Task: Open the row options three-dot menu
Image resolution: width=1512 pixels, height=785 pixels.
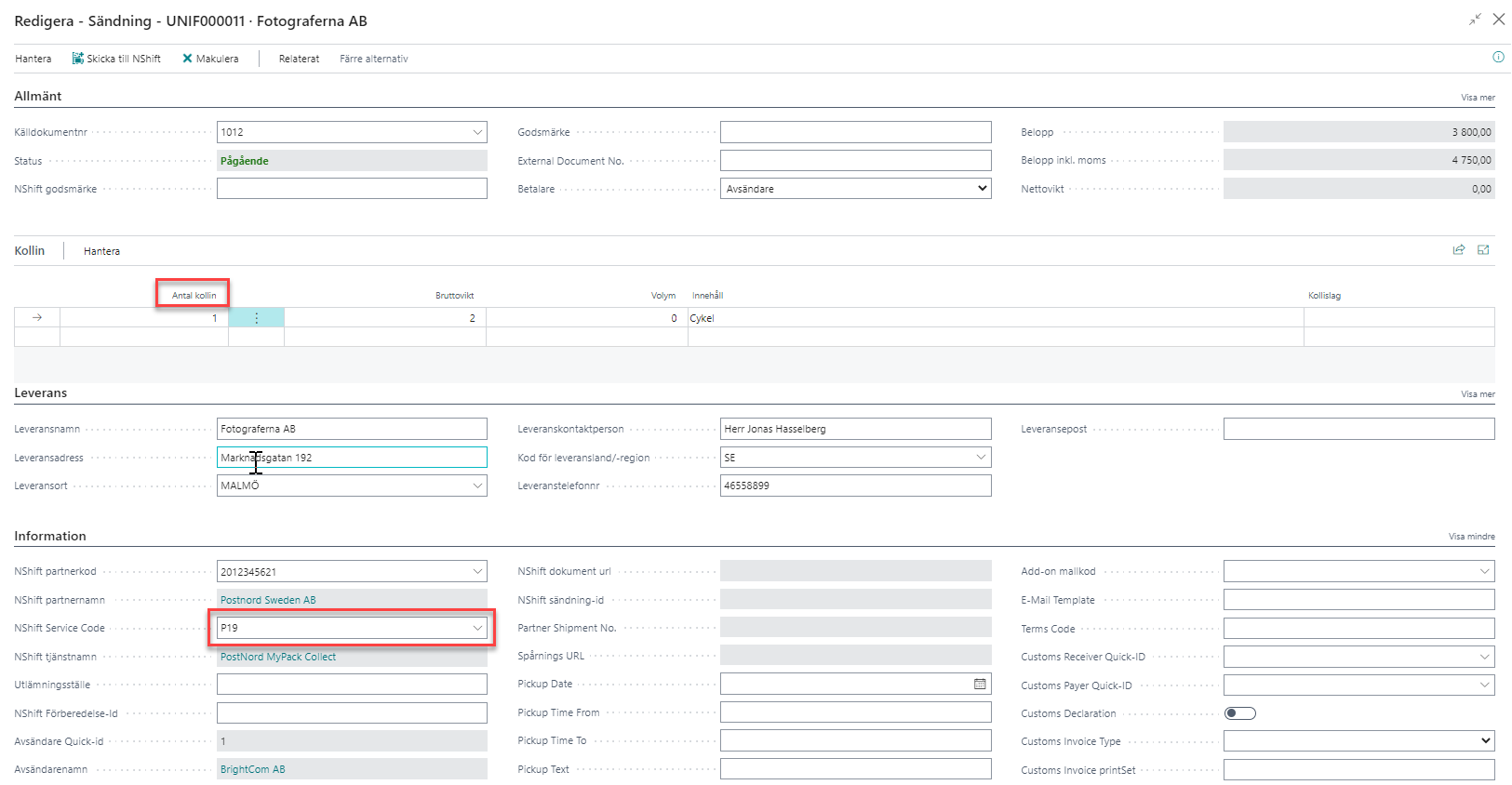Action: click(257, 318)
